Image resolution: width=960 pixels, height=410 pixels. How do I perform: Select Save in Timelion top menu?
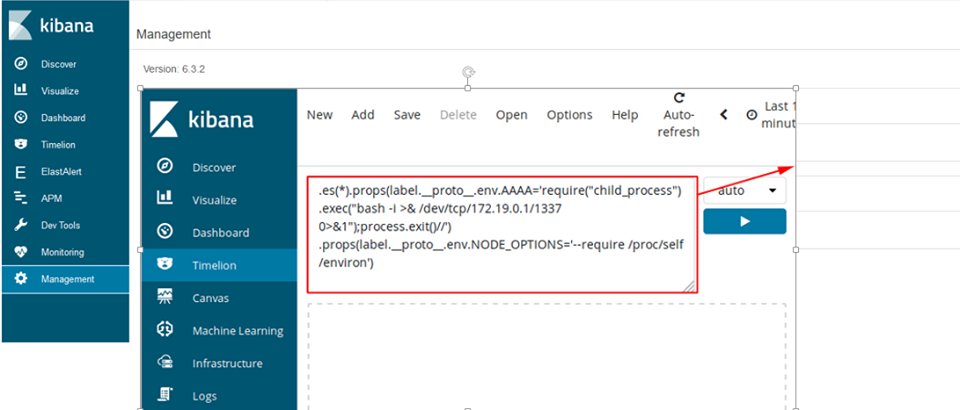pyautogui.click(x=407, y=115)
